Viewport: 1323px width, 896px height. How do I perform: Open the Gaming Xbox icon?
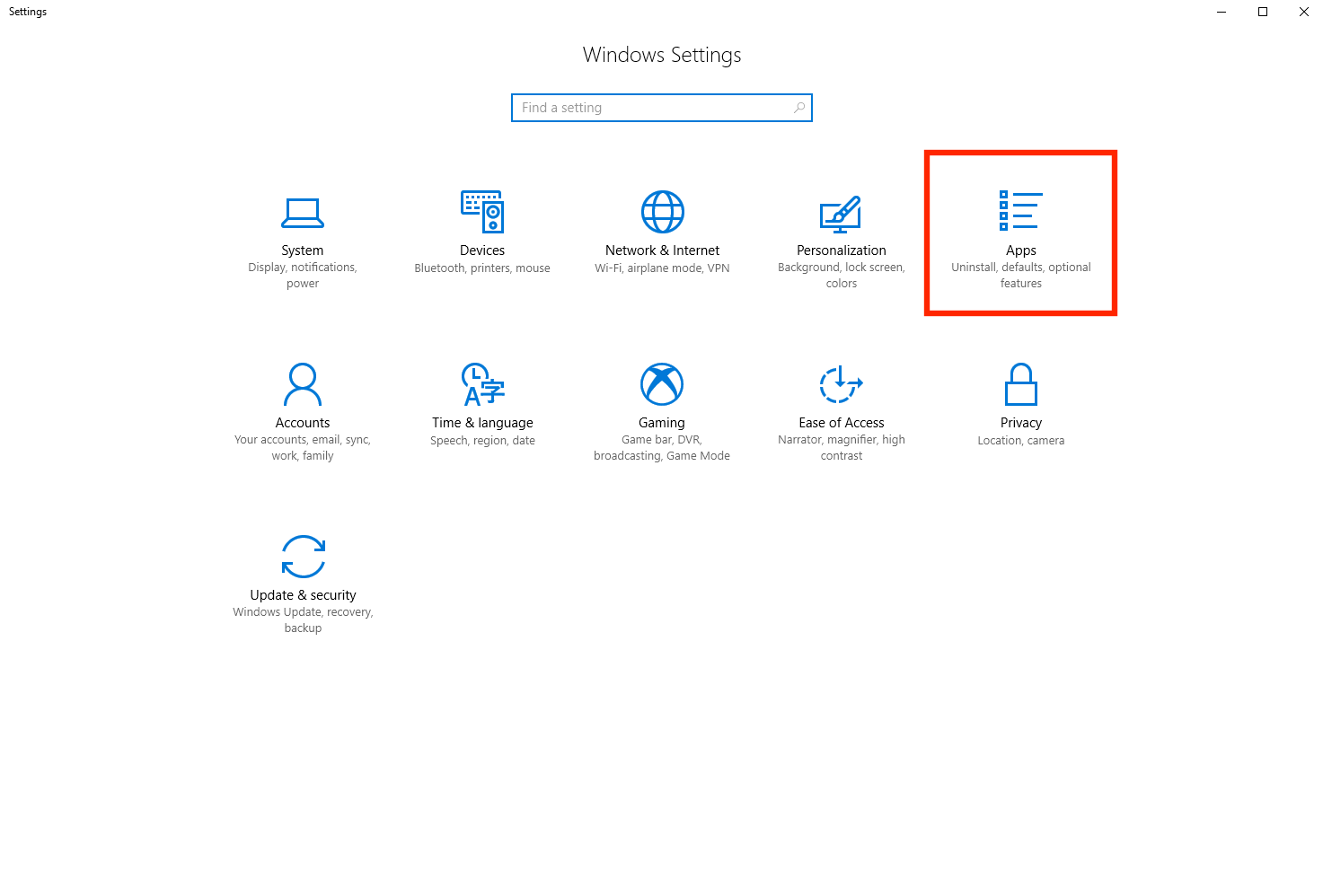(662, 384)
